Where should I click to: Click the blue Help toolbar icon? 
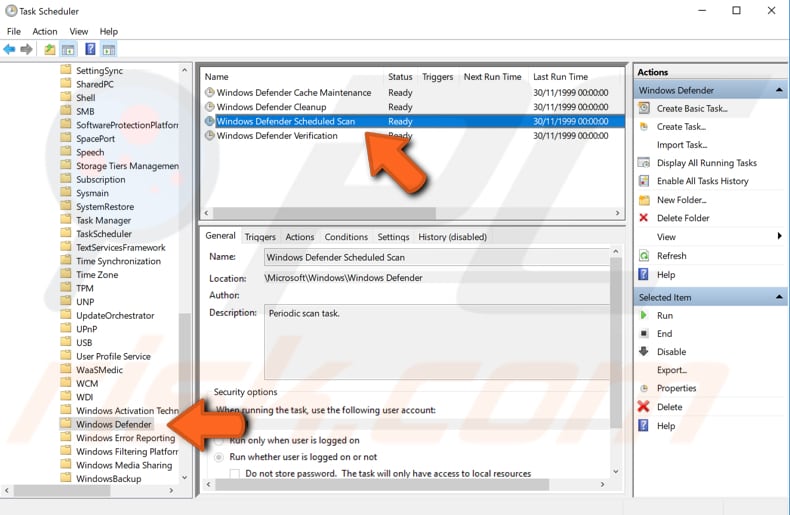[x=90, y=49]
